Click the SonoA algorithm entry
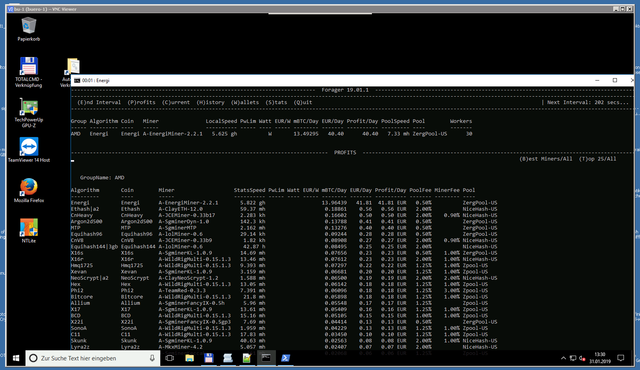The height and width of the screenshot is (370, 640). click(x=78, y=328)
